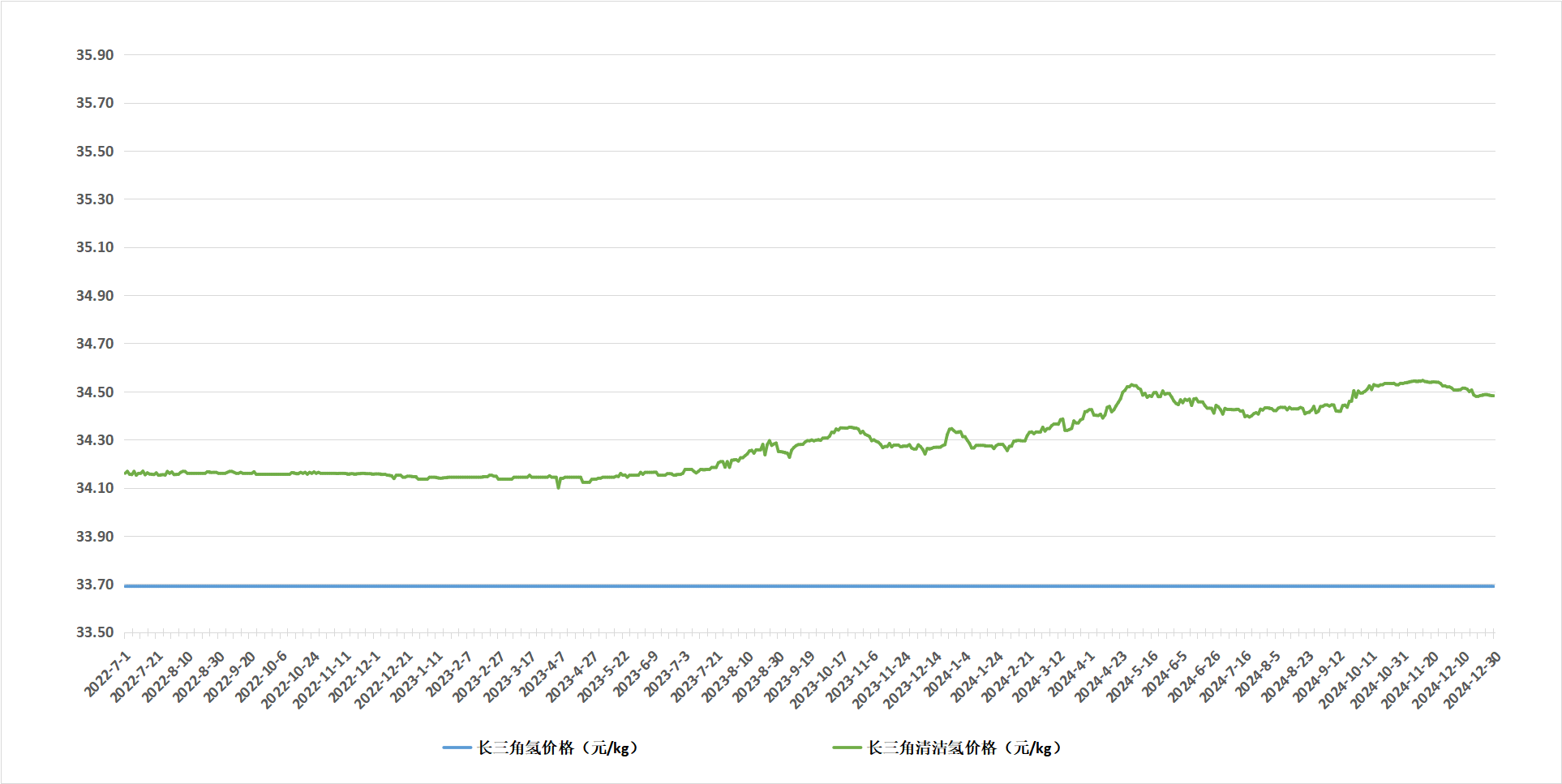
Task: Click the 2024-6-26 date label
Action: (1195, 677)
